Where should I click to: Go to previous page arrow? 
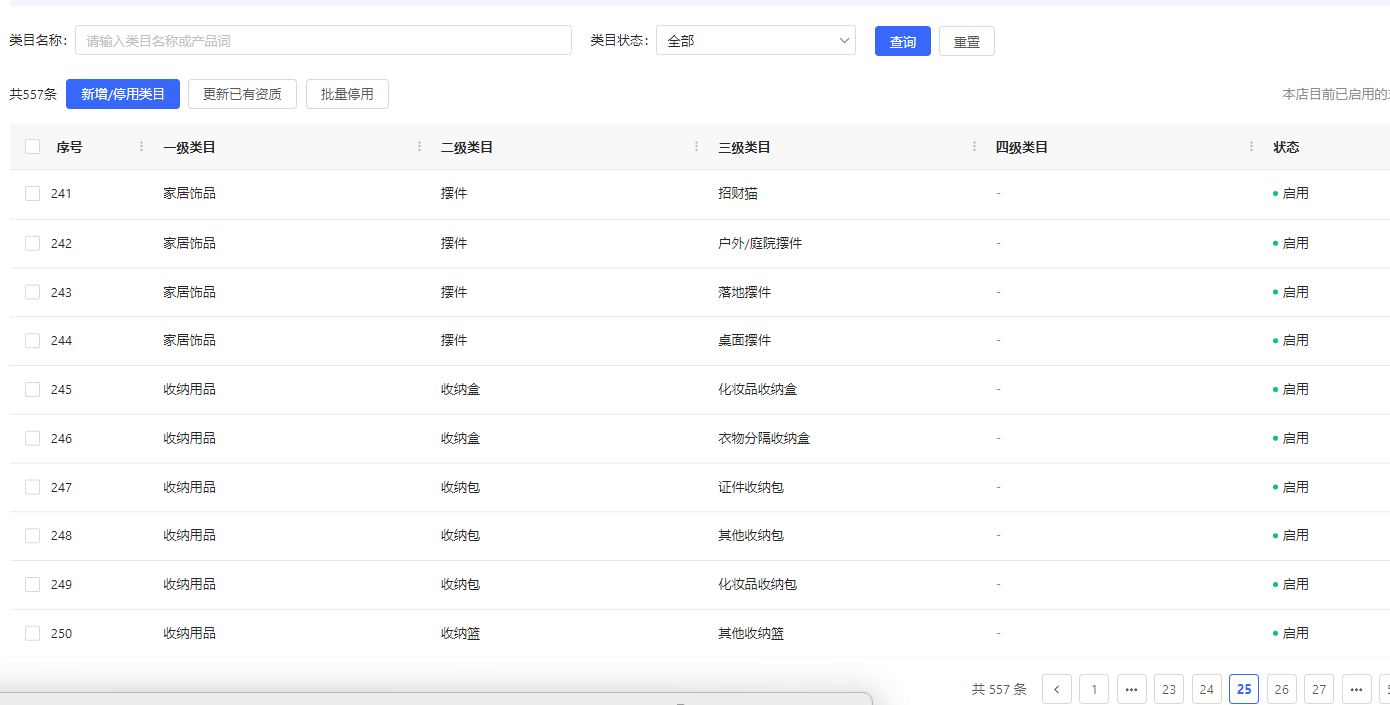pos(1057,689)
